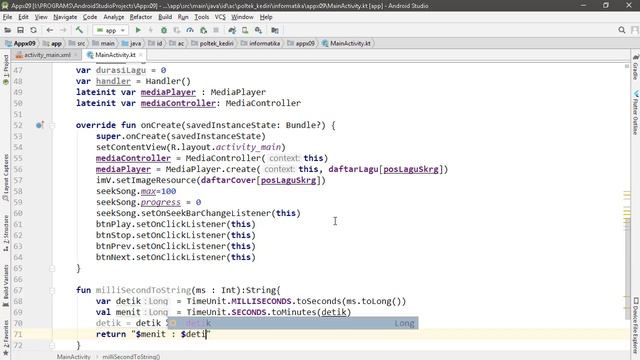Toggle the Flutter Outline tool window

point(635,112)
